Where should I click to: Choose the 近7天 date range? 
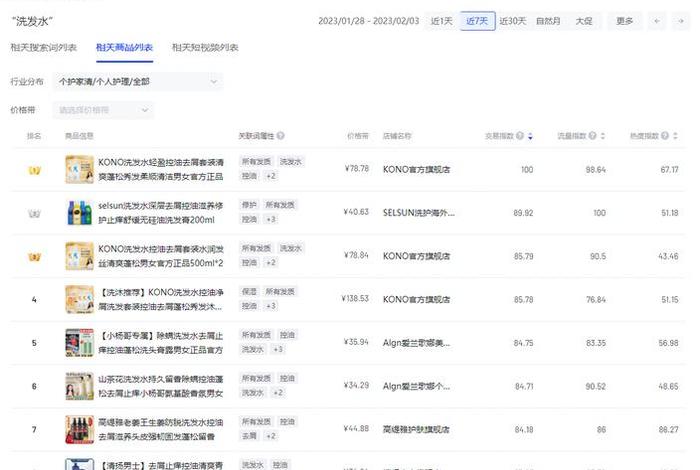pos(477,21)
